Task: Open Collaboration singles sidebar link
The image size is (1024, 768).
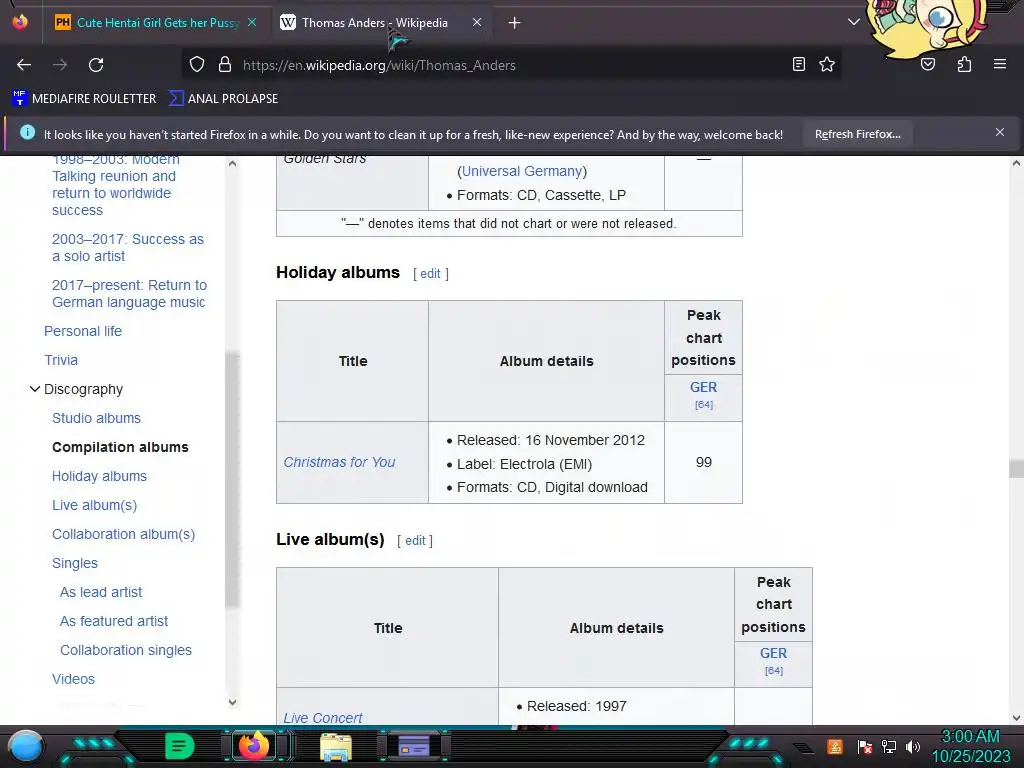Action: (x=125, y=650)
